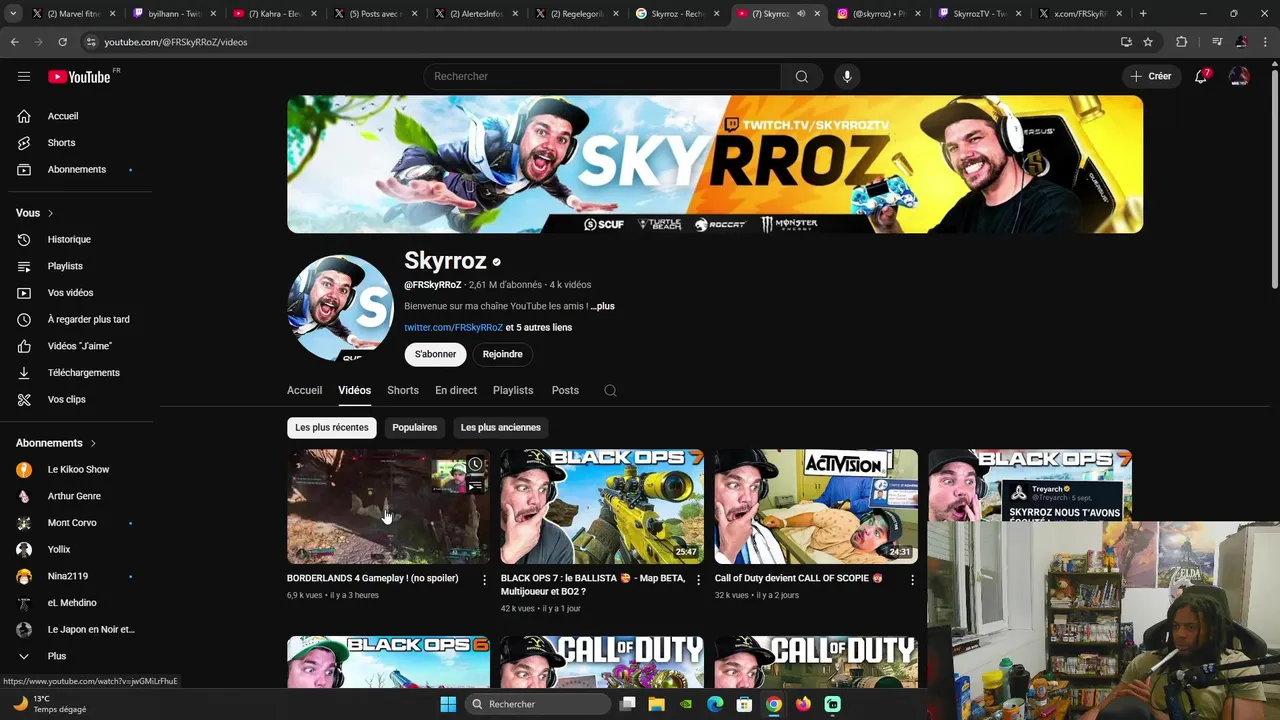Select the Populaires filter chip
Viewport: 1280px width, 720px height.
tap(415, 428)
